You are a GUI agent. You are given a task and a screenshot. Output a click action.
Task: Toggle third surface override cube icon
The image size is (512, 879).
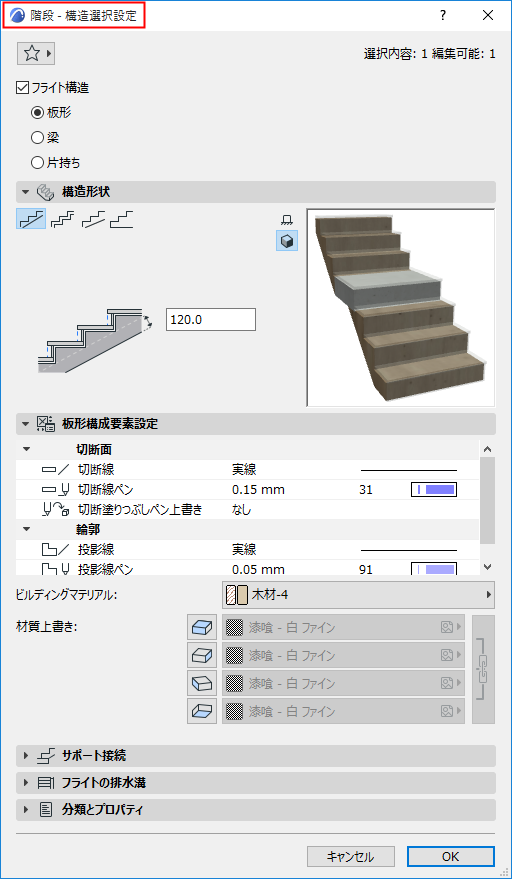coord(202,683)
